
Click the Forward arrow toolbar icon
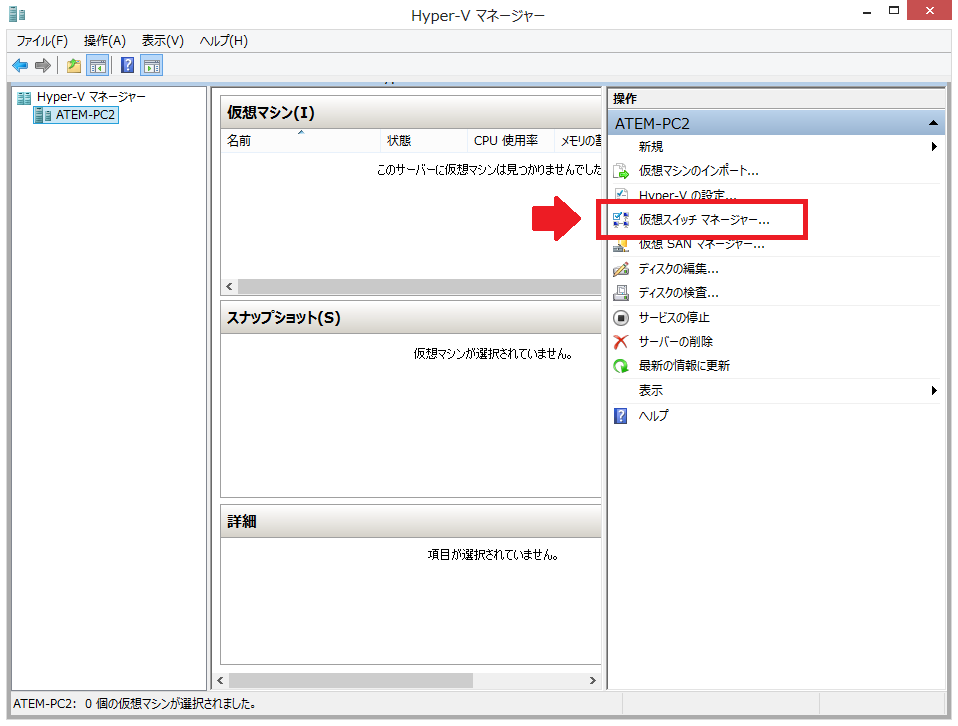click(x=43, y=65)
